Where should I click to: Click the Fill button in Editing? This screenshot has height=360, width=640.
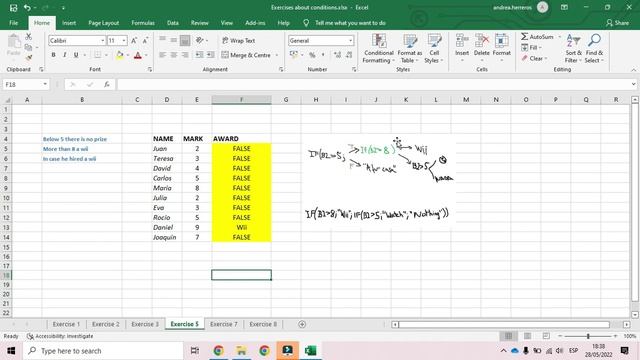531,48
